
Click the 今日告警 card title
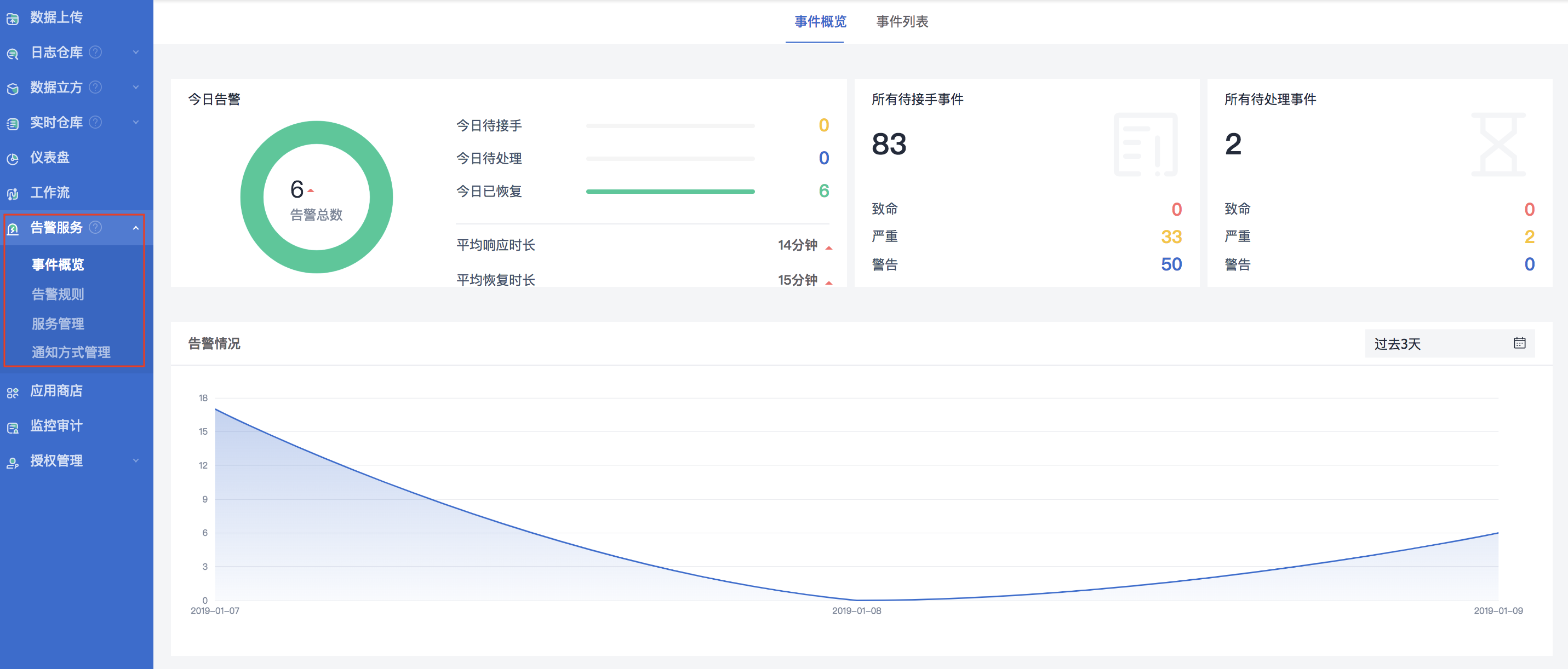(214, 99)
